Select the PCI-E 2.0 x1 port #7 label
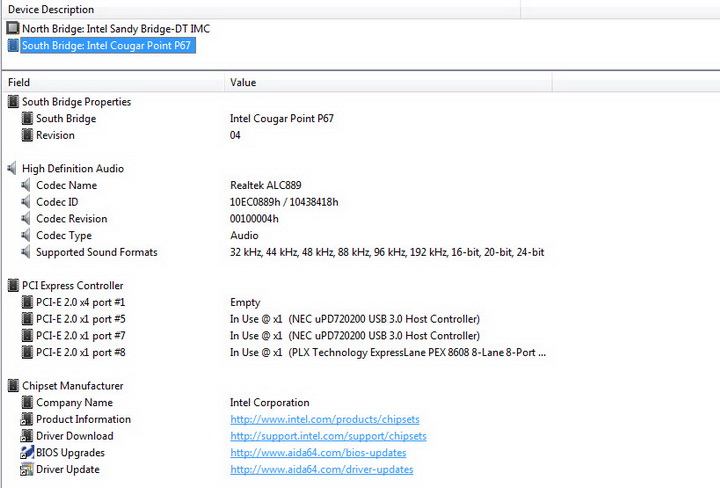Viewport: 720px width, 488px height. [80, 336]
